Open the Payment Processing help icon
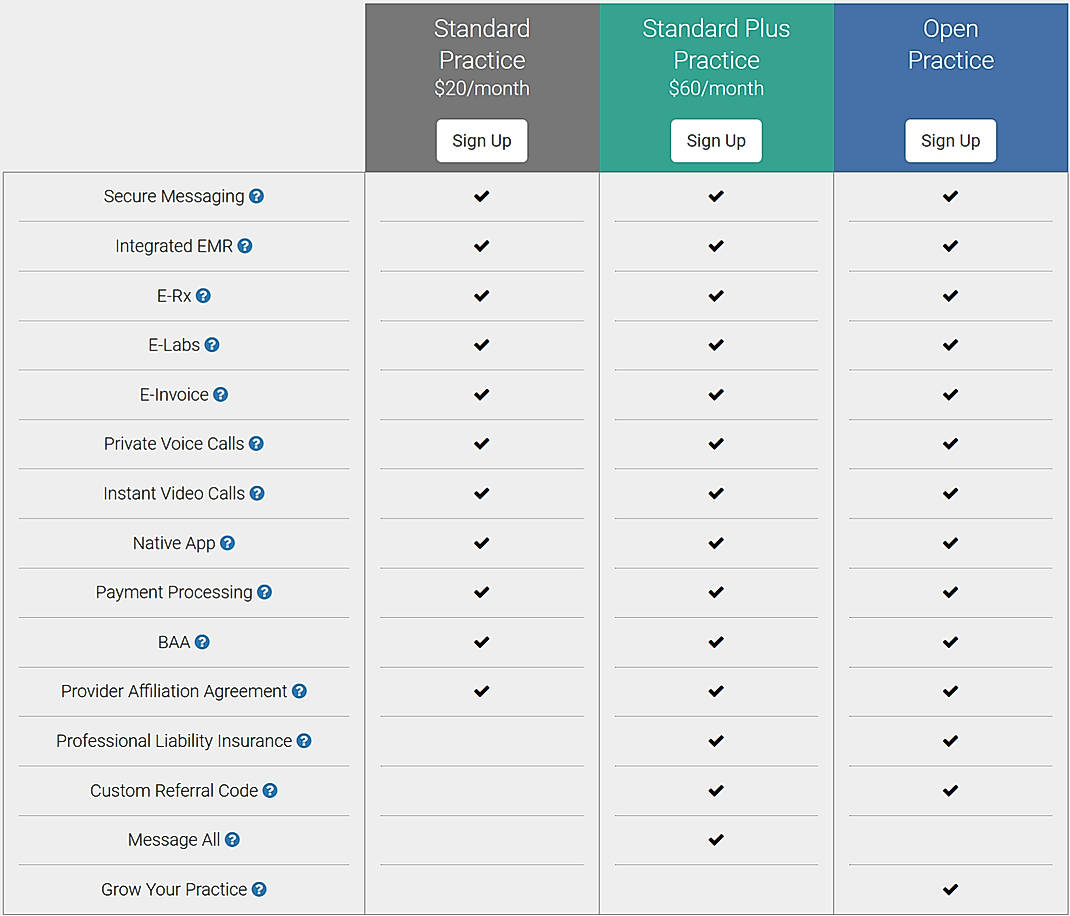 point(263,592)
